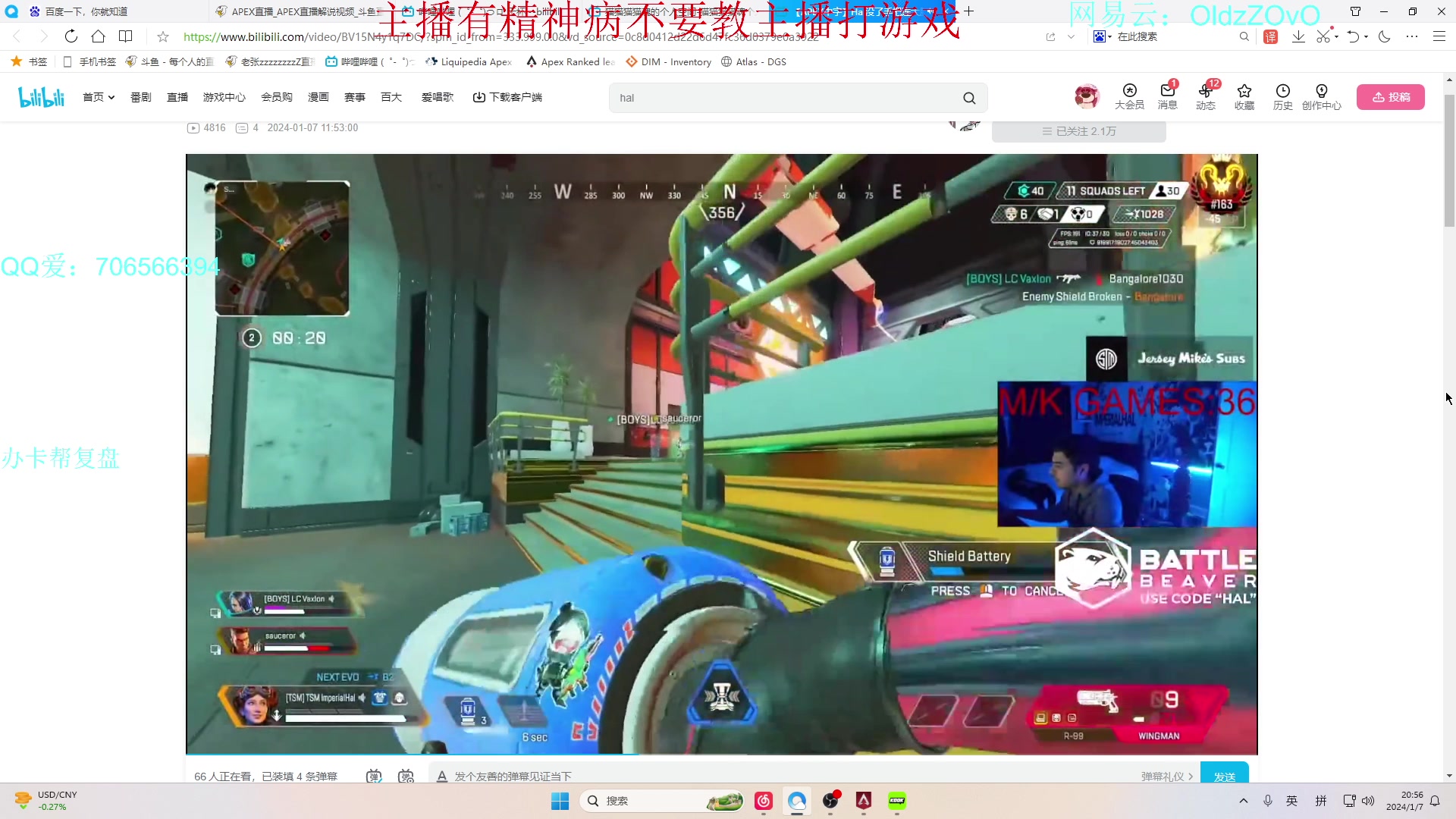
Task: Open the 番剧 navigation item
Action: 141,97
